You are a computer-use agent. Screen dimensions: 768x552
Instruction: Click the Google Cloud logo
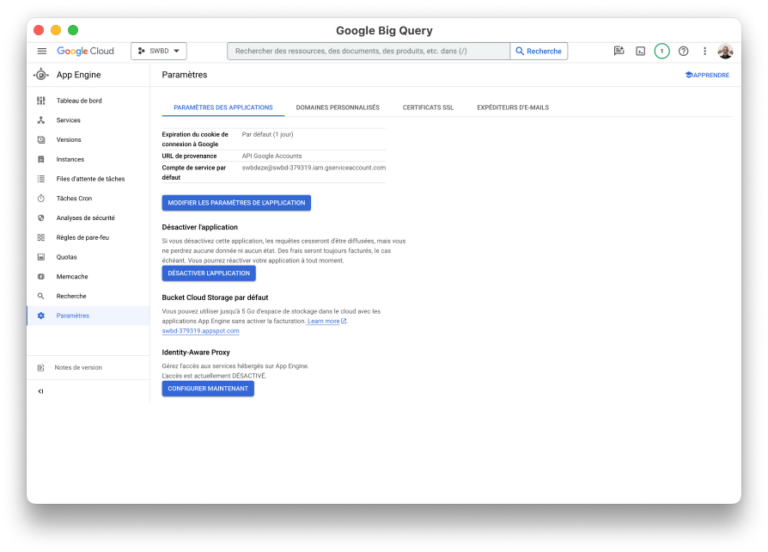85,51
